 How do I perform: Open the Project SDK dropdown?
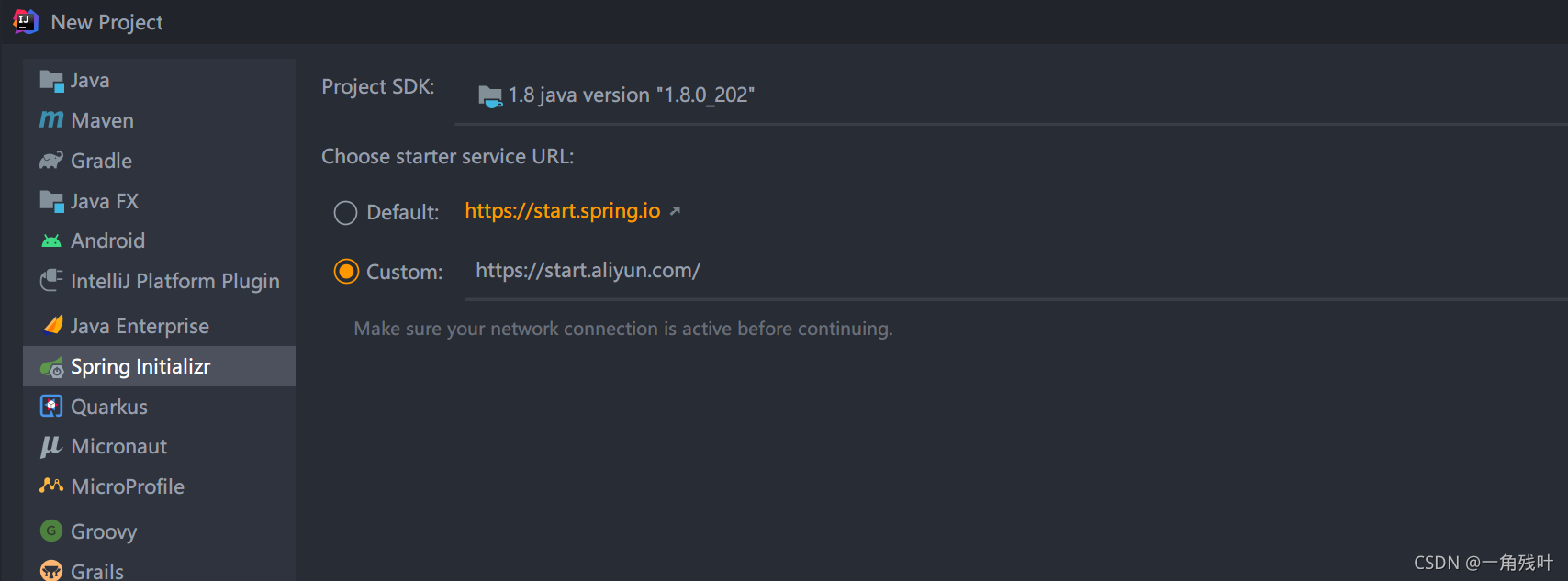tap(1011, 95)
